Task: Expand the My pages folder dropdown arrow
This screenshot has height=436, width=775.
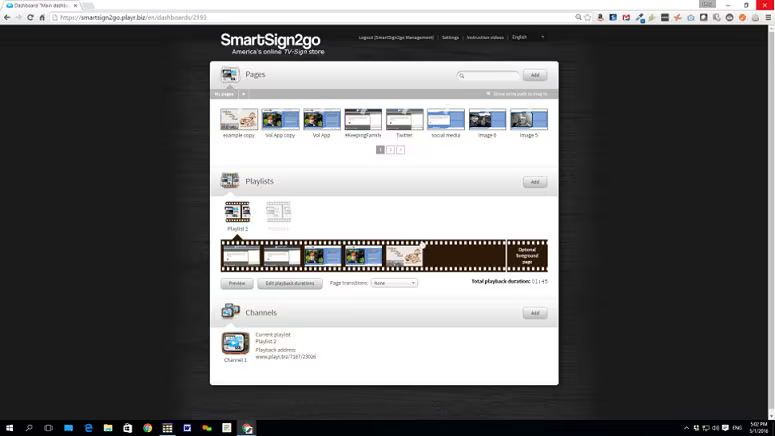Action: point(243,94)
